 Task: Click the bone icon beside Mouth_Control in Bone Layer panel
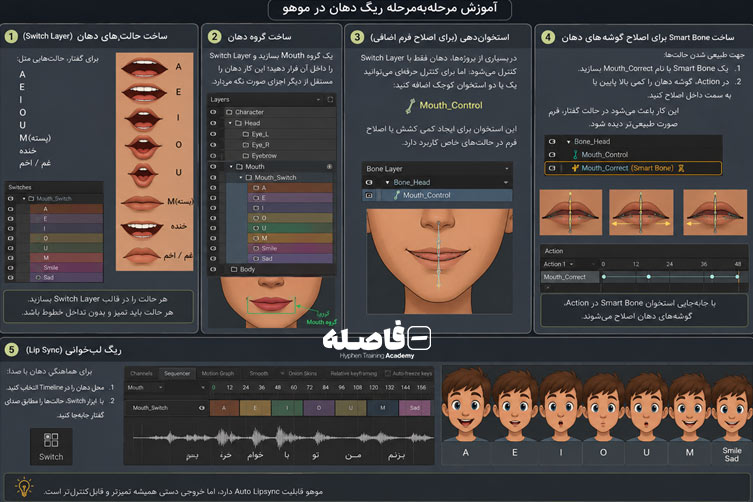[x=397, y=195]
